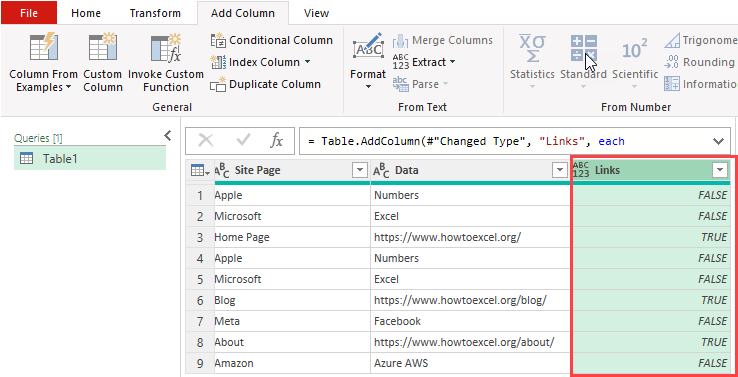Click the https://www.howtoexcel.org/ cell
This screenshot has width=738, height=377.
pyautogui.click(x=470, y=237)
